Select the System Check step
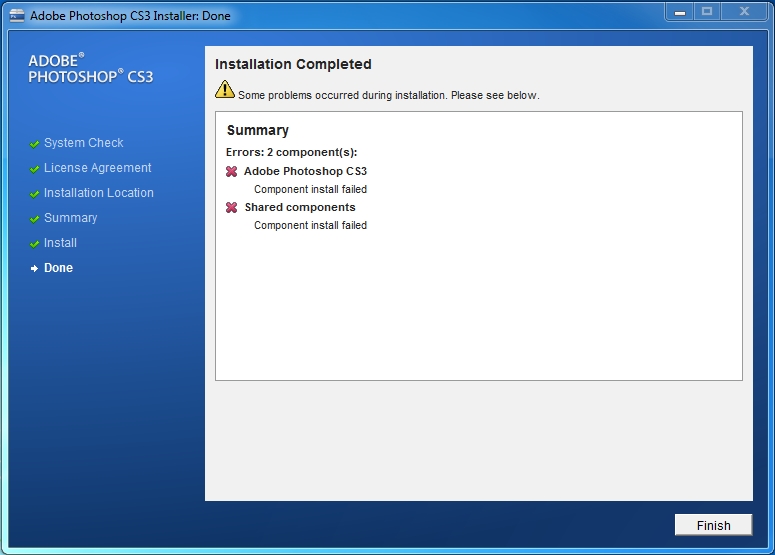Screen dimensions: 775x555 pos(84,143)
